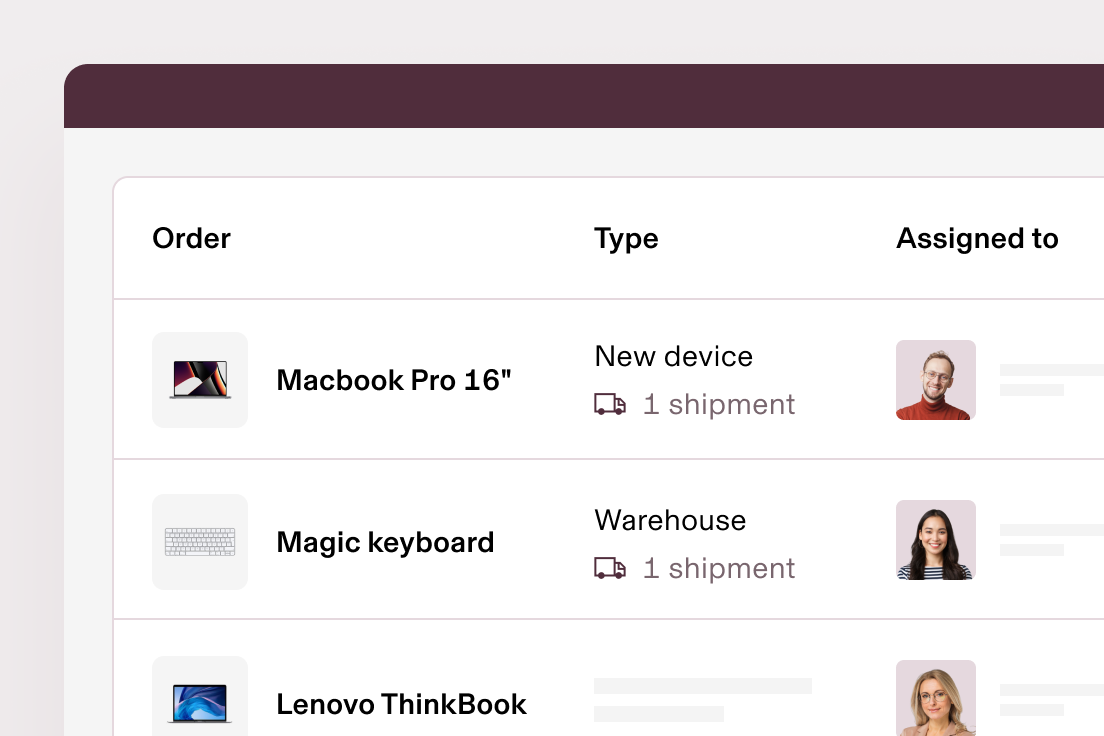This screenshot has height=736, width=1104.
Task: Open the dark-haired woman's avatar
Action: (x=936, y=540)
